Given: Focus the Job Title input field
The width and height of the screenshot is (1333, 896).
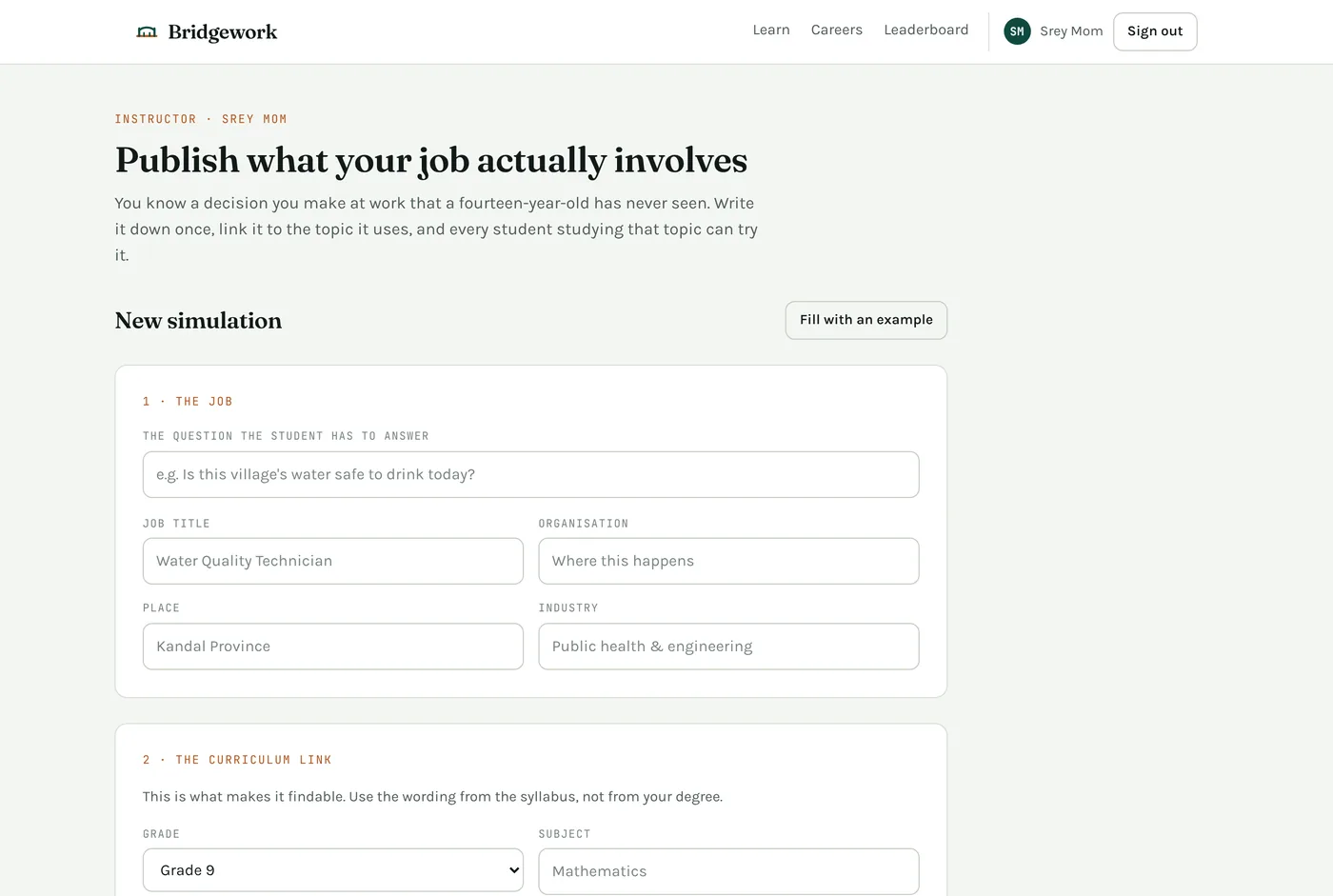Looking at the screenshot, I should [x=333, y=561].
